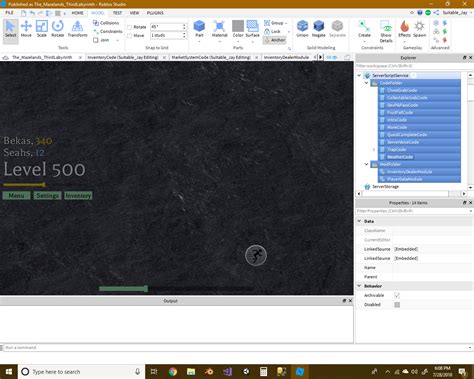Click the Union solid modeling tool
This screenshot has height=379, width=474.
click(302, 29)
